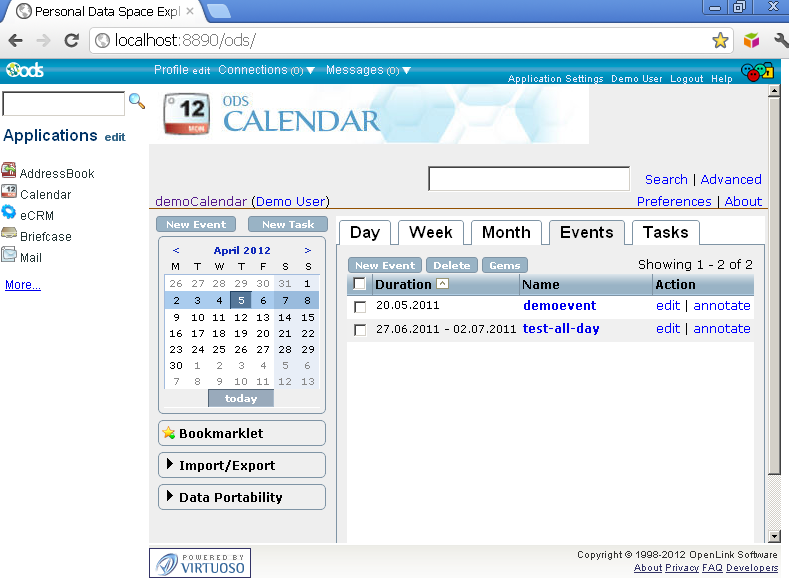Click the magnifying glass search icon
Viewport: 789px width, 586px height.
pos(137,102)
